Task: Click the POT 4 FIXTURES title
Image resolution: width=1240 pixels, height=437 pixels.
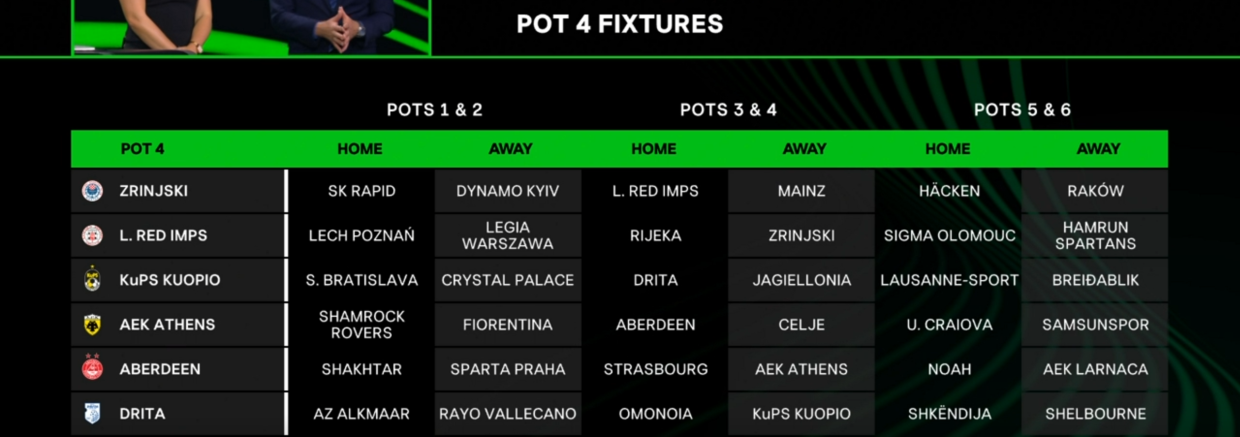Action: tap(619, 25)
